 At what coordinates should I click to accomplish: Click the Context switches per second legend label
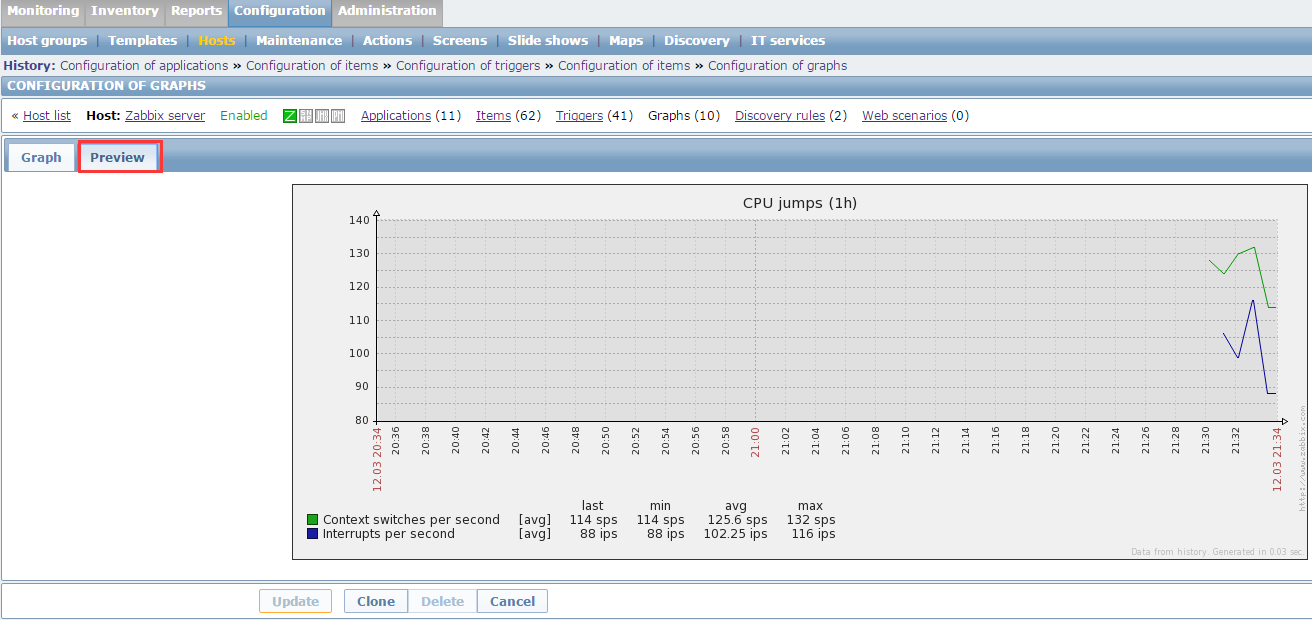pos(411,520)
